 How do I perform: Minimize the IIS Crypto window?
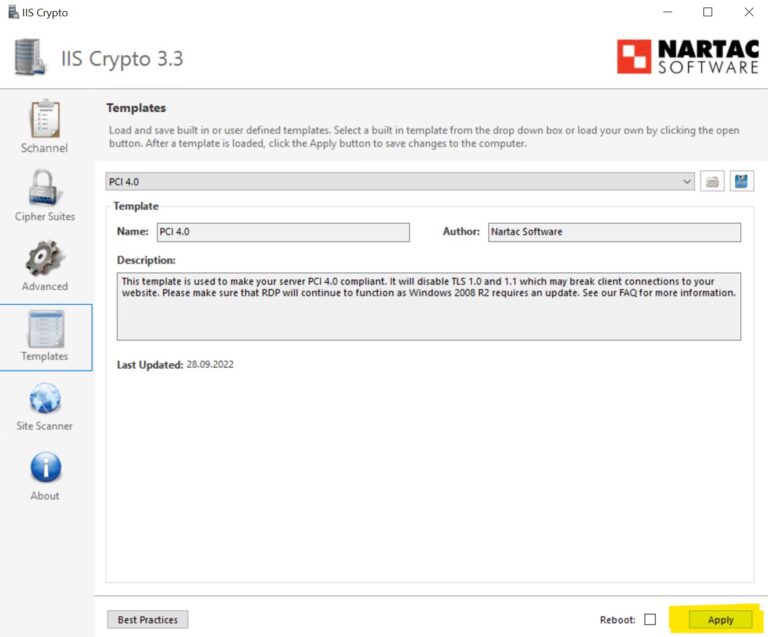(664, 12)
